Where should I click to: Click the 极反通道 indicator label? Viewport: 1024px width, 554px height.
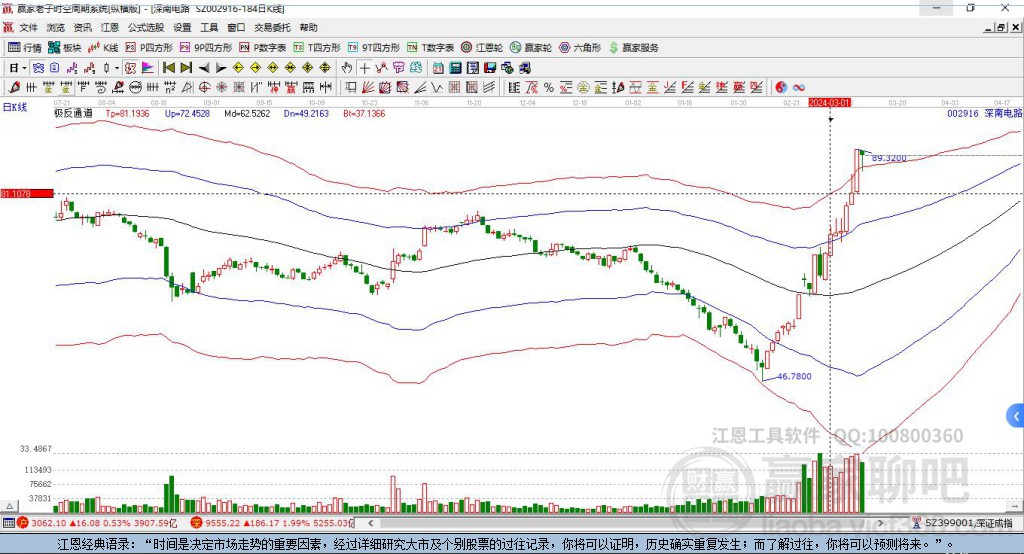[73, 113]
